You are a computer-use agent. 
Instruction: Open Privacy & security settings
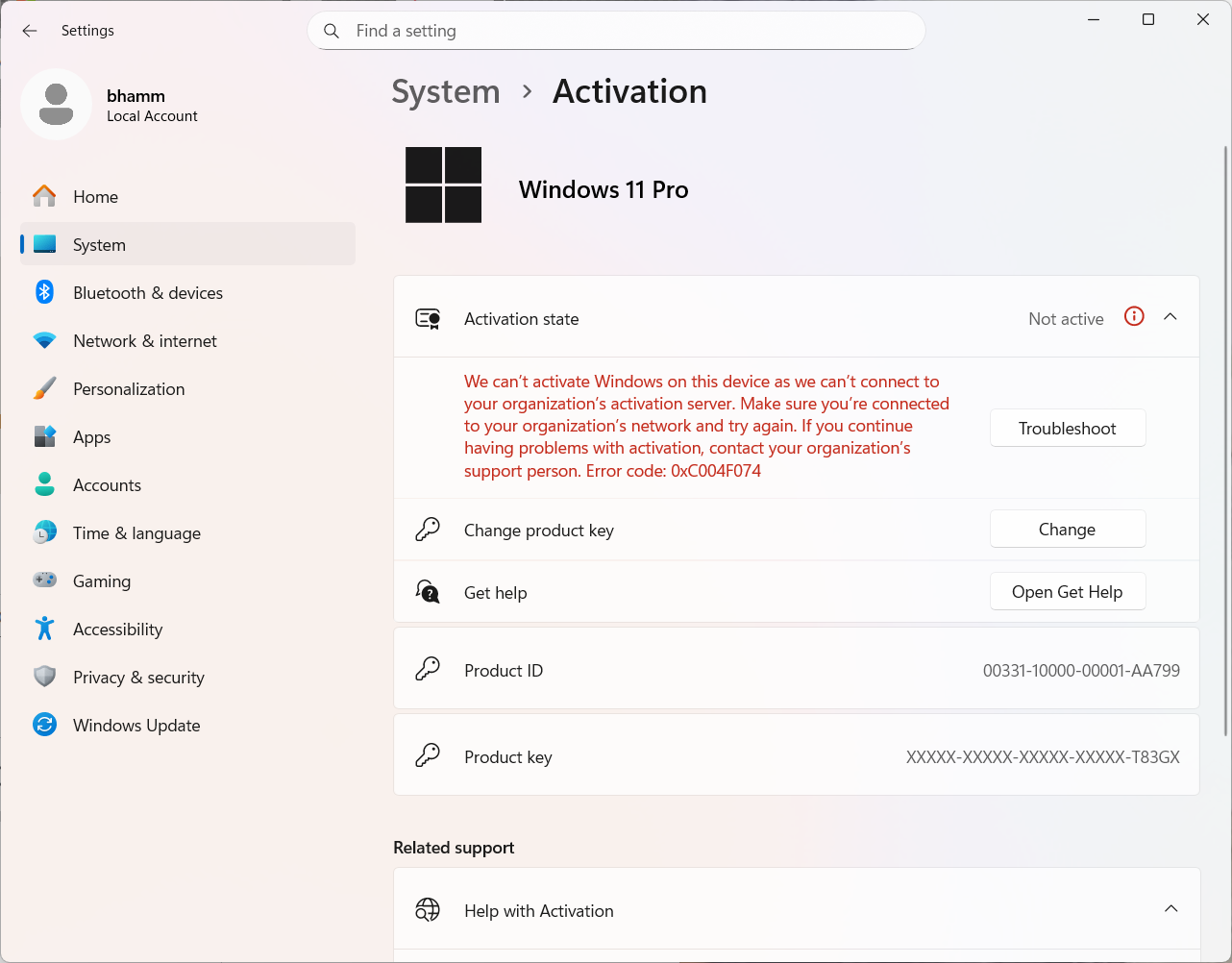(187, 677)
